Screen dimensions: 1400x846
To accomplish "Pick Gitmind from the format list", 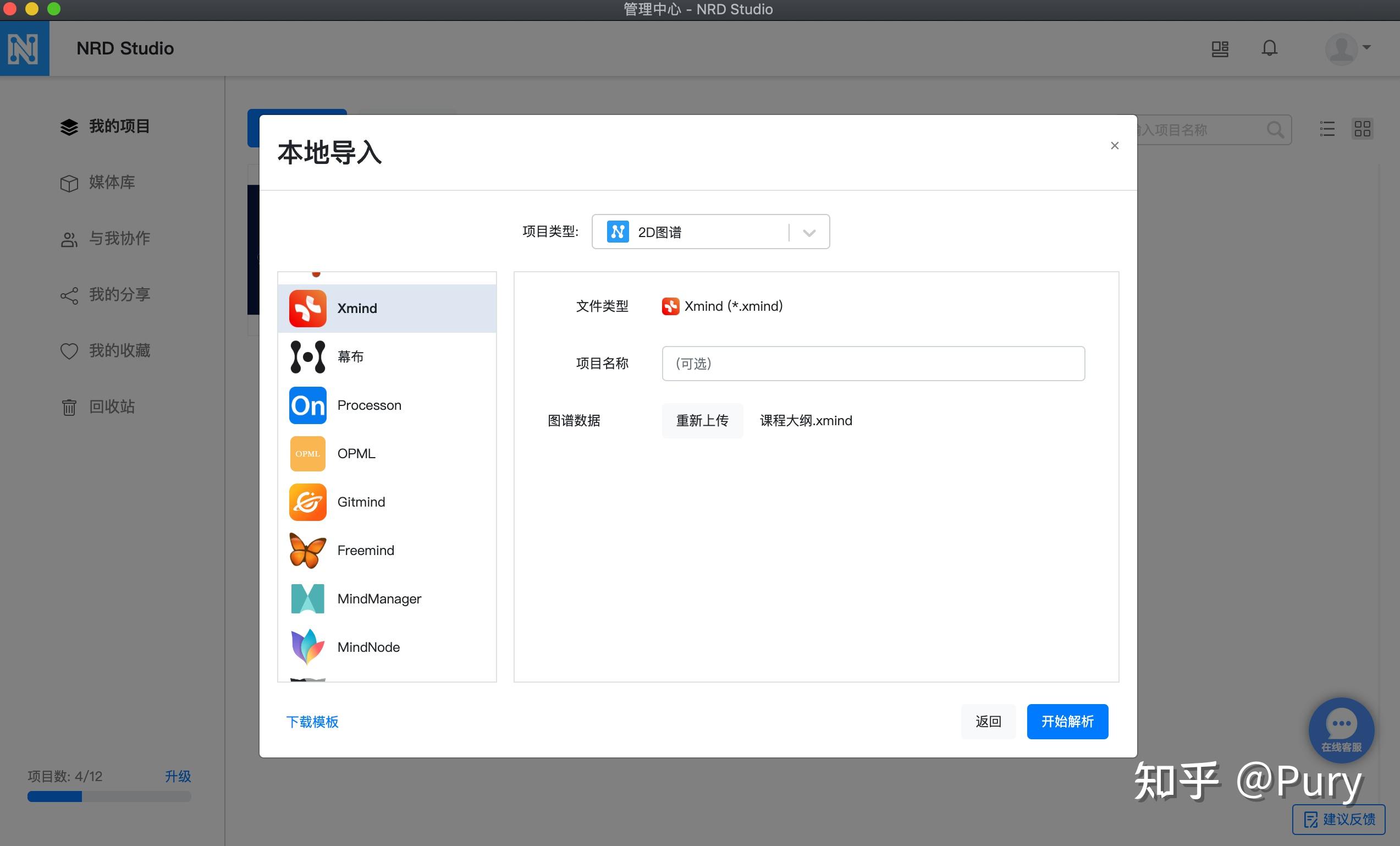I will coord(387,502).
